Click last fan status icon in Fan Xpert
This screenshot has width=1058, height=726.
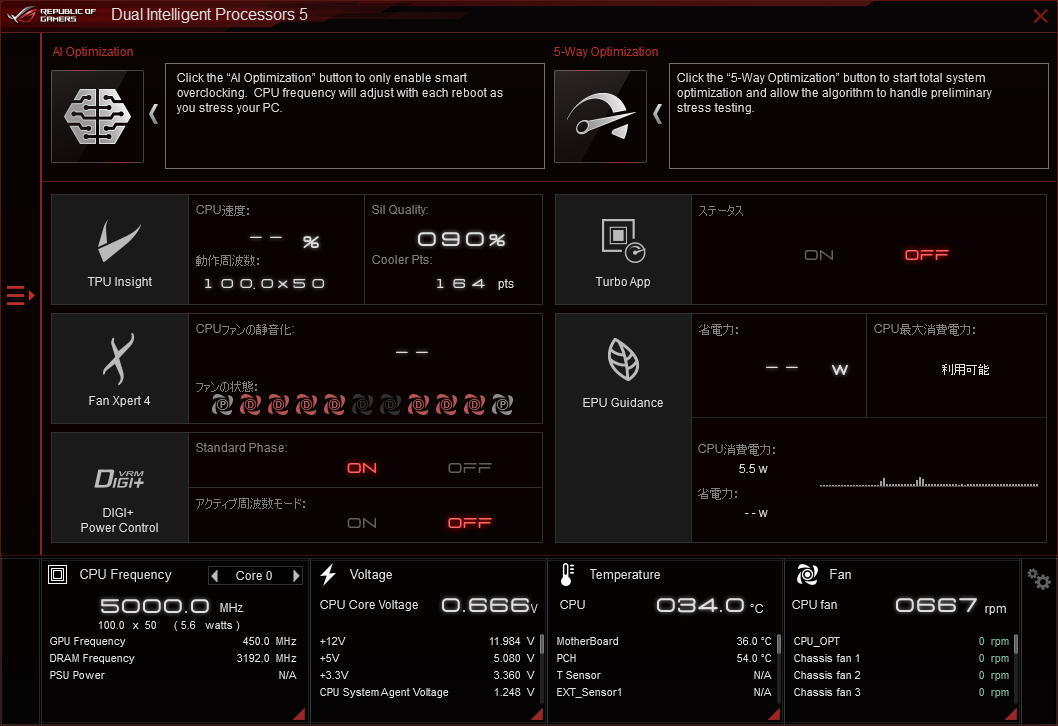pyautogui.click(x=502, y=405)
